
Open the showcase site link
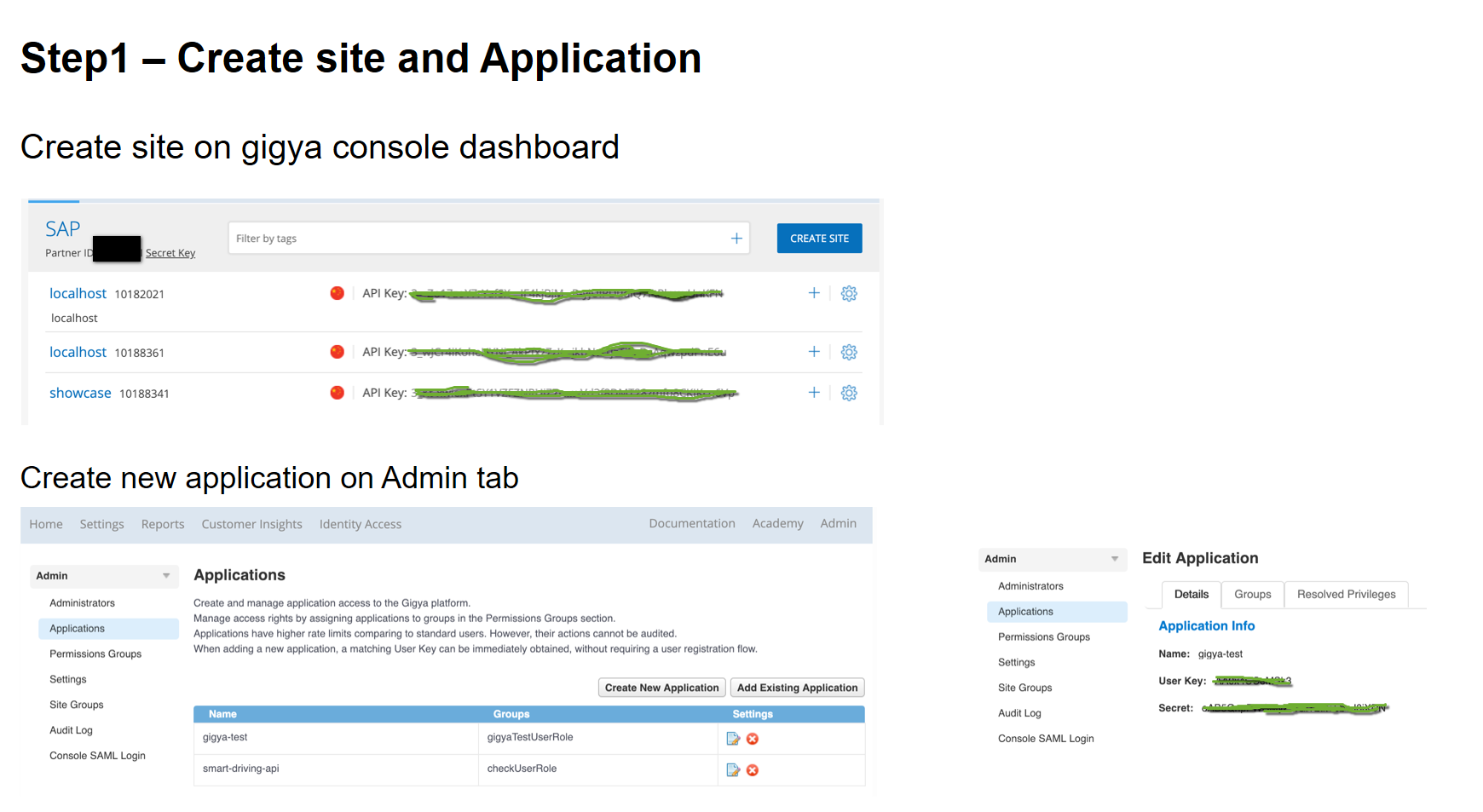tap(80, 393)
